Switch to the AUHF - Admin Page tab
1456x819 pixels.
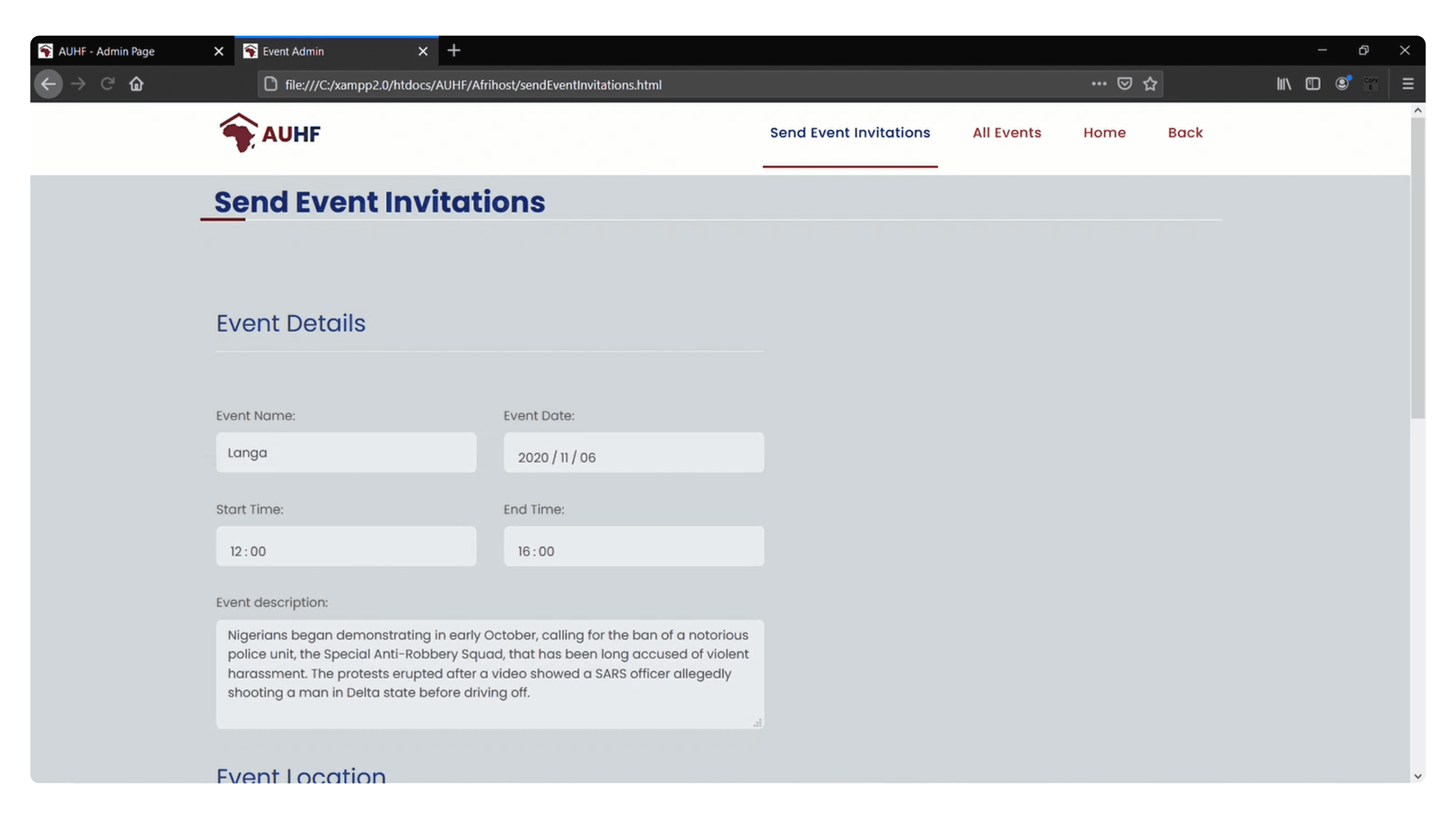132,51
